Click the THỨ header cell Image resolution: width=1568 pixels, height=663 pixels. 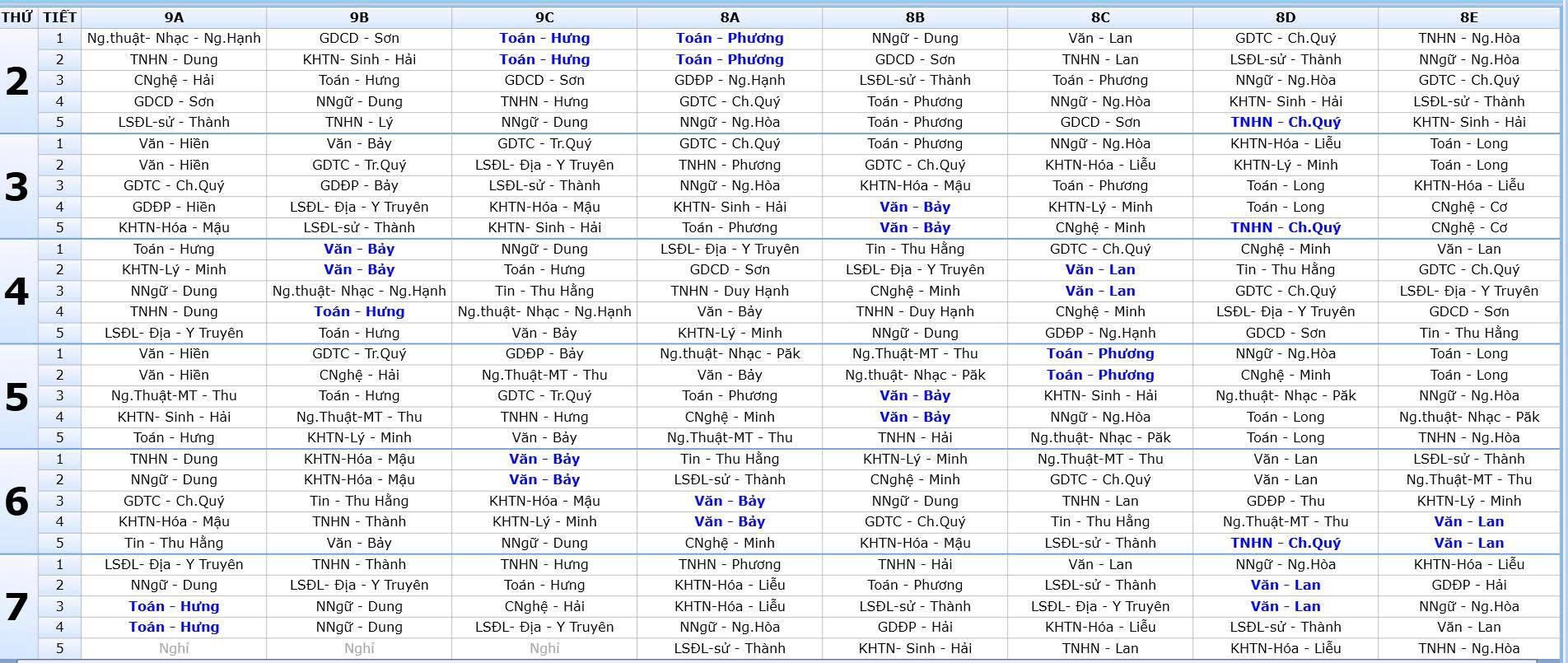point(17,17)
